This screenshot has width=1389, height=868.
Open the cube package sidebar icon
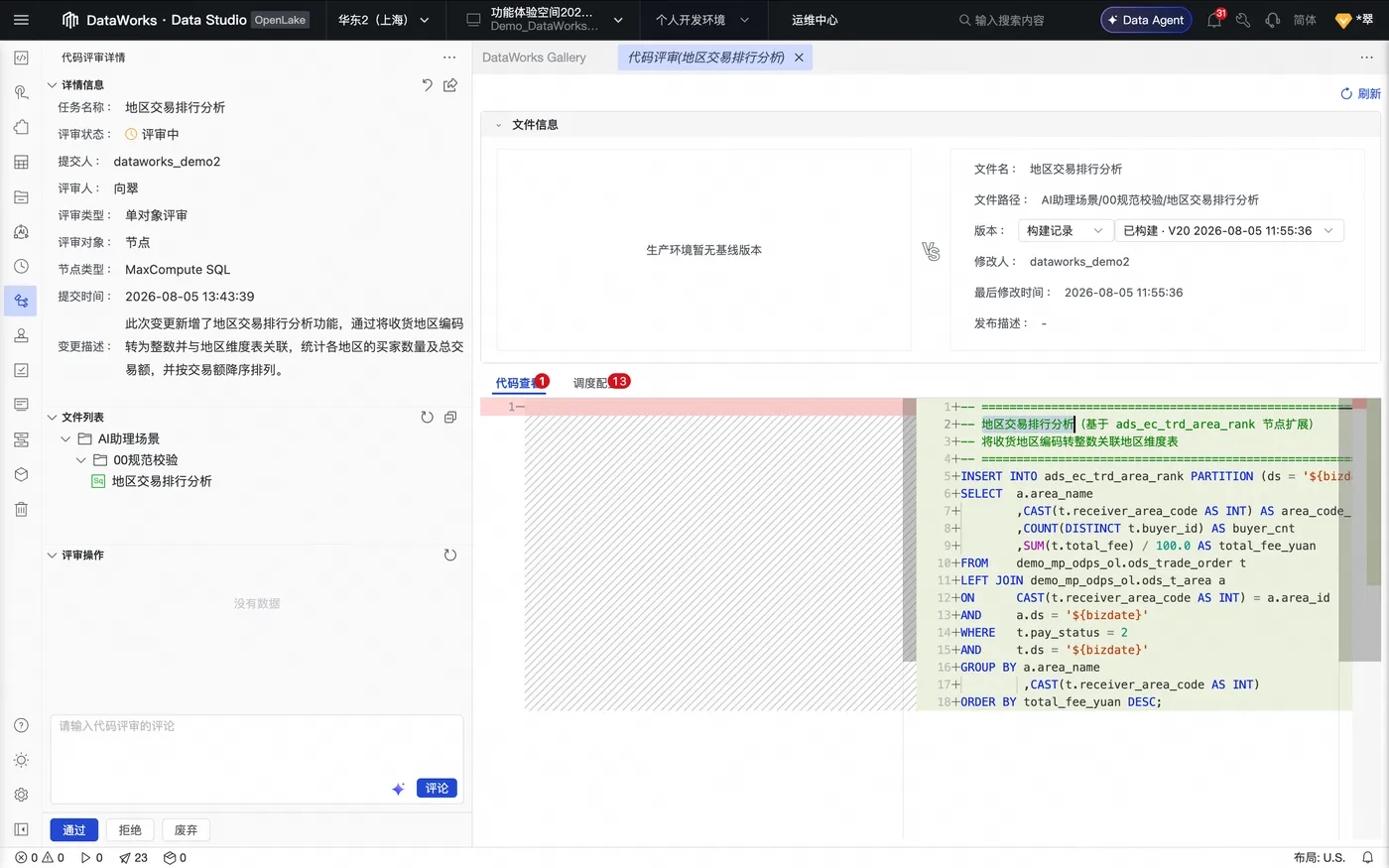(21, 474)
